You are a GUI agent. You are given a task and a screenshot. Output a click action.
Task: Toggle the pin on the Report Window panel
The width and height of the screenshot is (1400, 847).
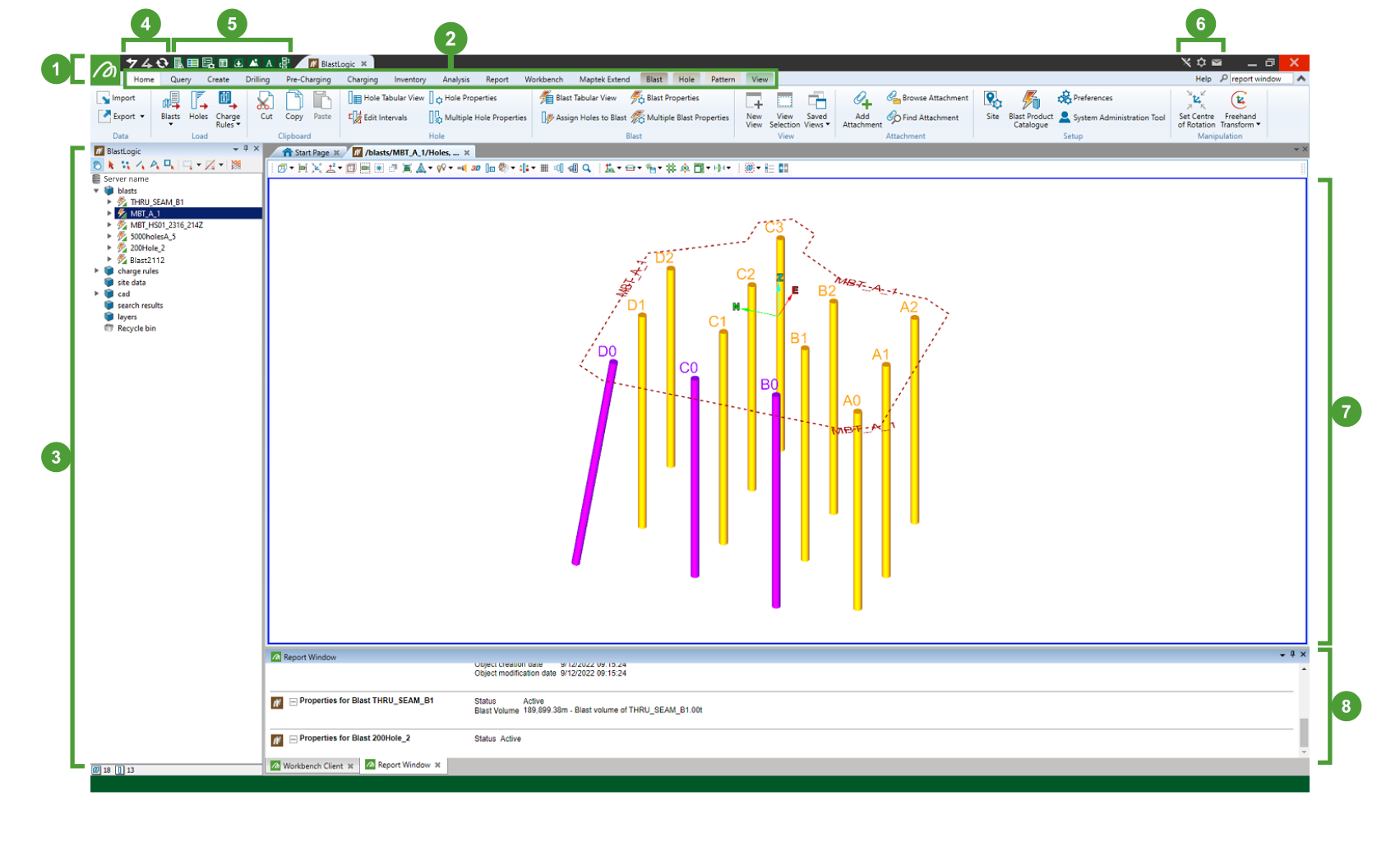click(x=1292, y=655)
